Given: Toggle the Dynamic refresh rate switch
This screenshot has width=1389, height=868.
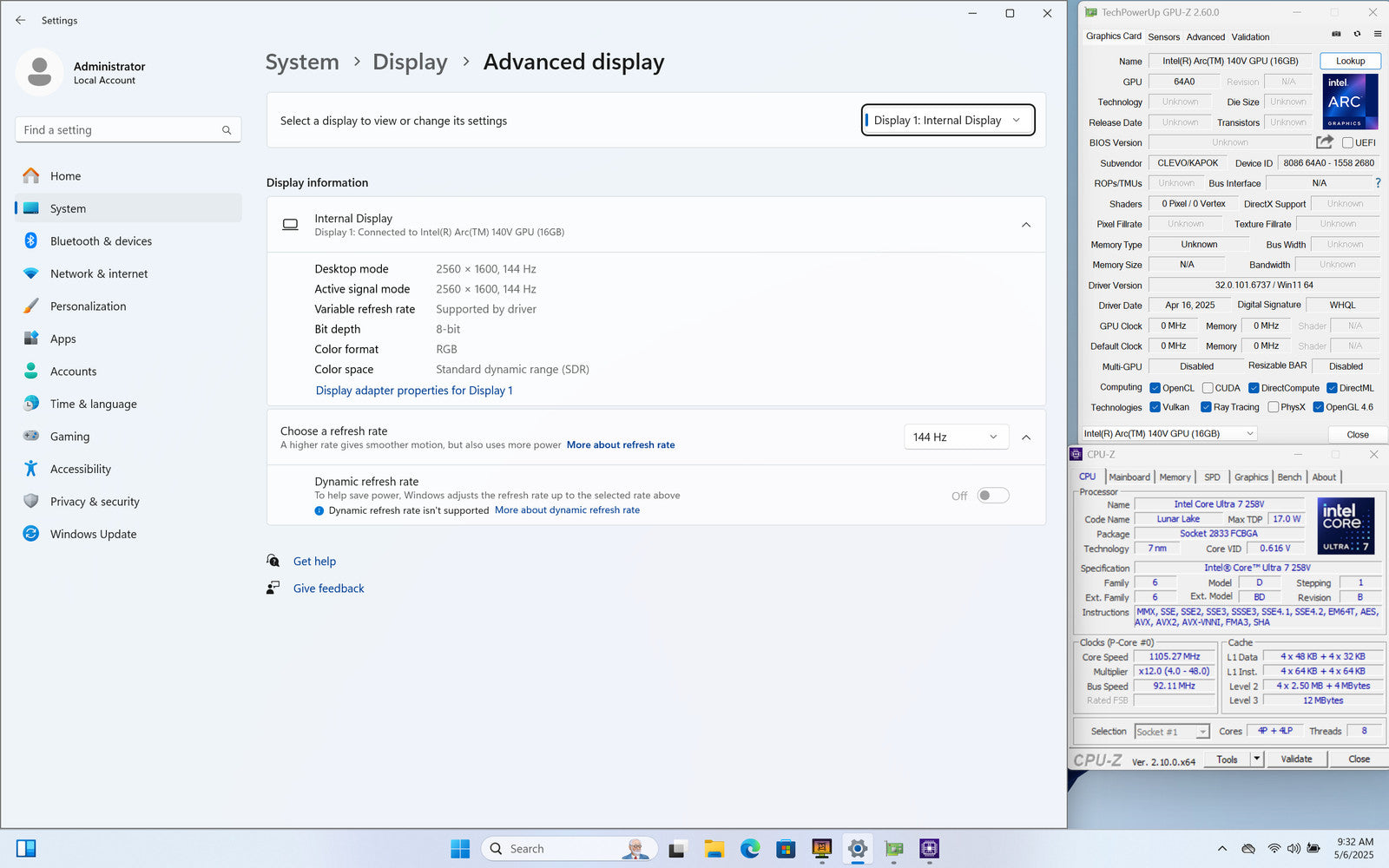Looking at the screenshot, I should (992, 496).
